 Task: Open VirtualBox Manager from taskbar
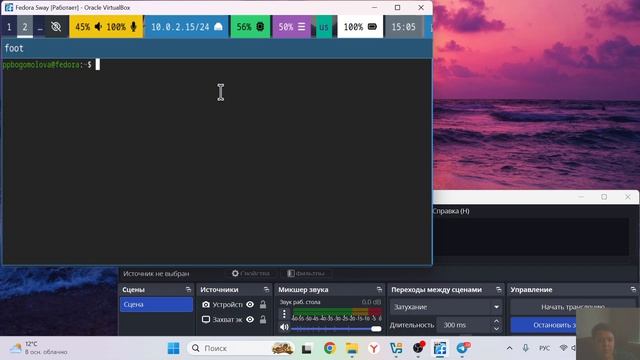[x=396, y=348]
